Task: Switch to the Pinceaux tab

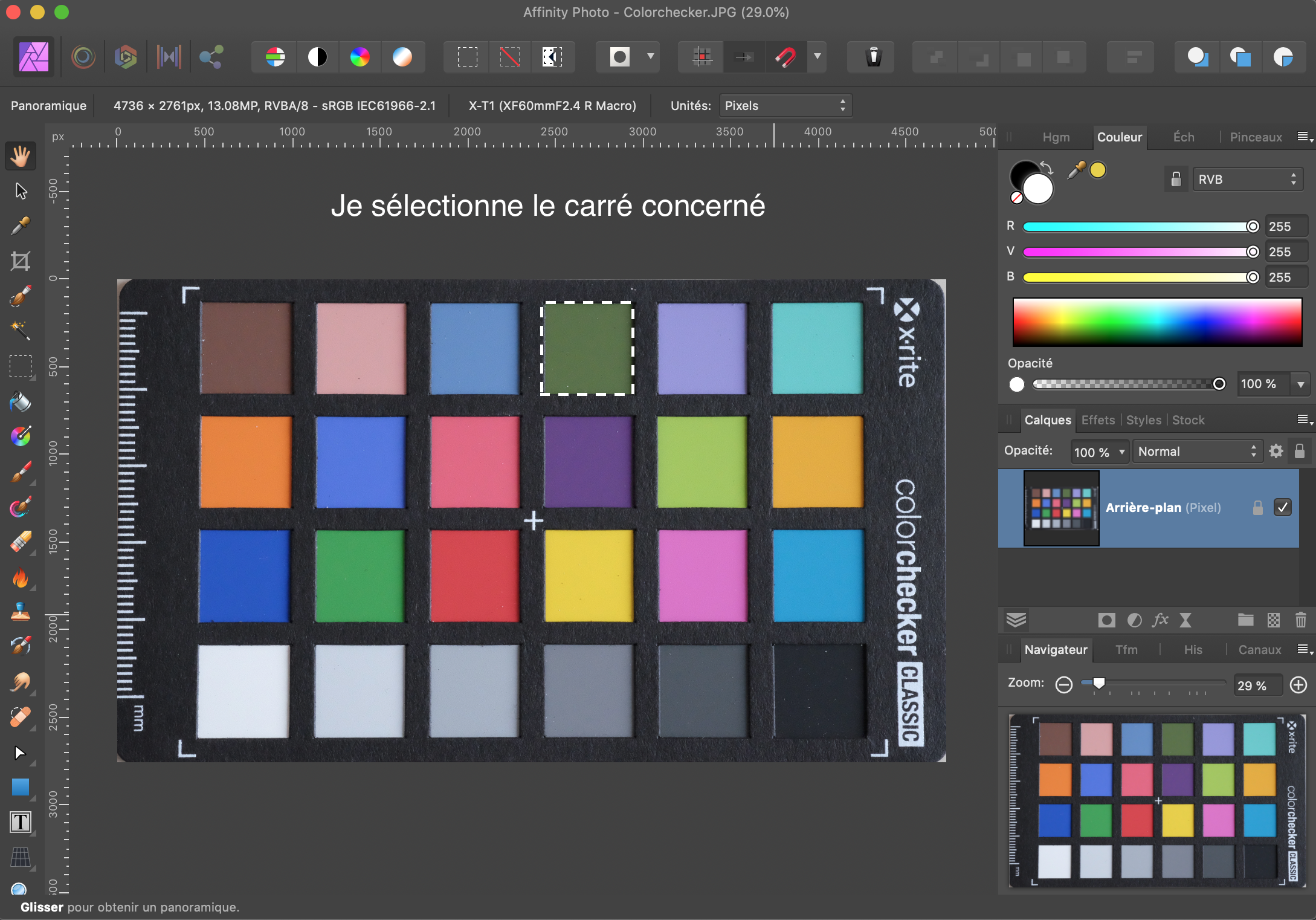Action: coord(1256,137)
